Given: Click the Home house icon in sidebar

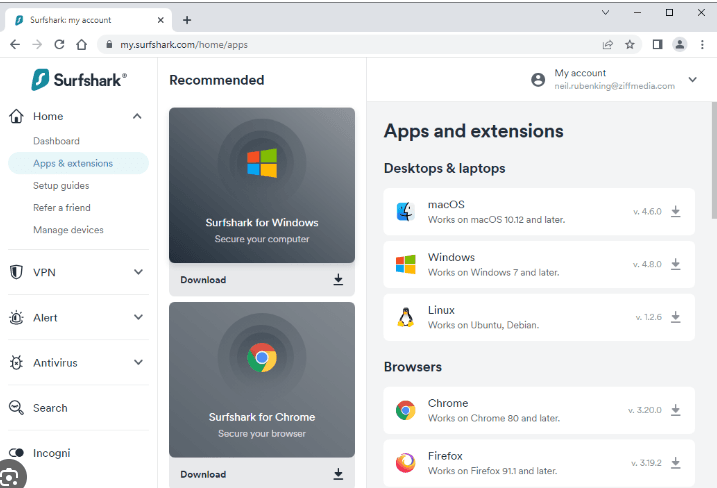Looking at the screenshot, I should click(x=16, y=116).
